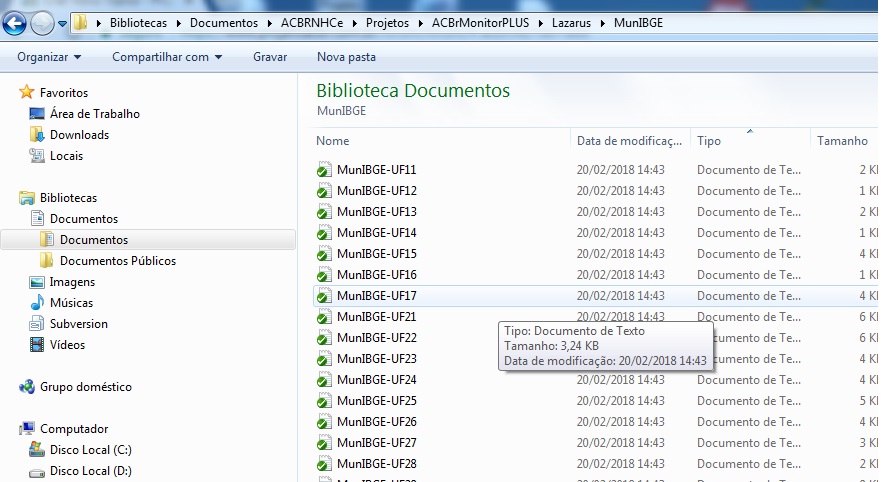Sort by Nome column header
Image resolution: width=887 pixels, height=482 pixels.
(333, 141)
